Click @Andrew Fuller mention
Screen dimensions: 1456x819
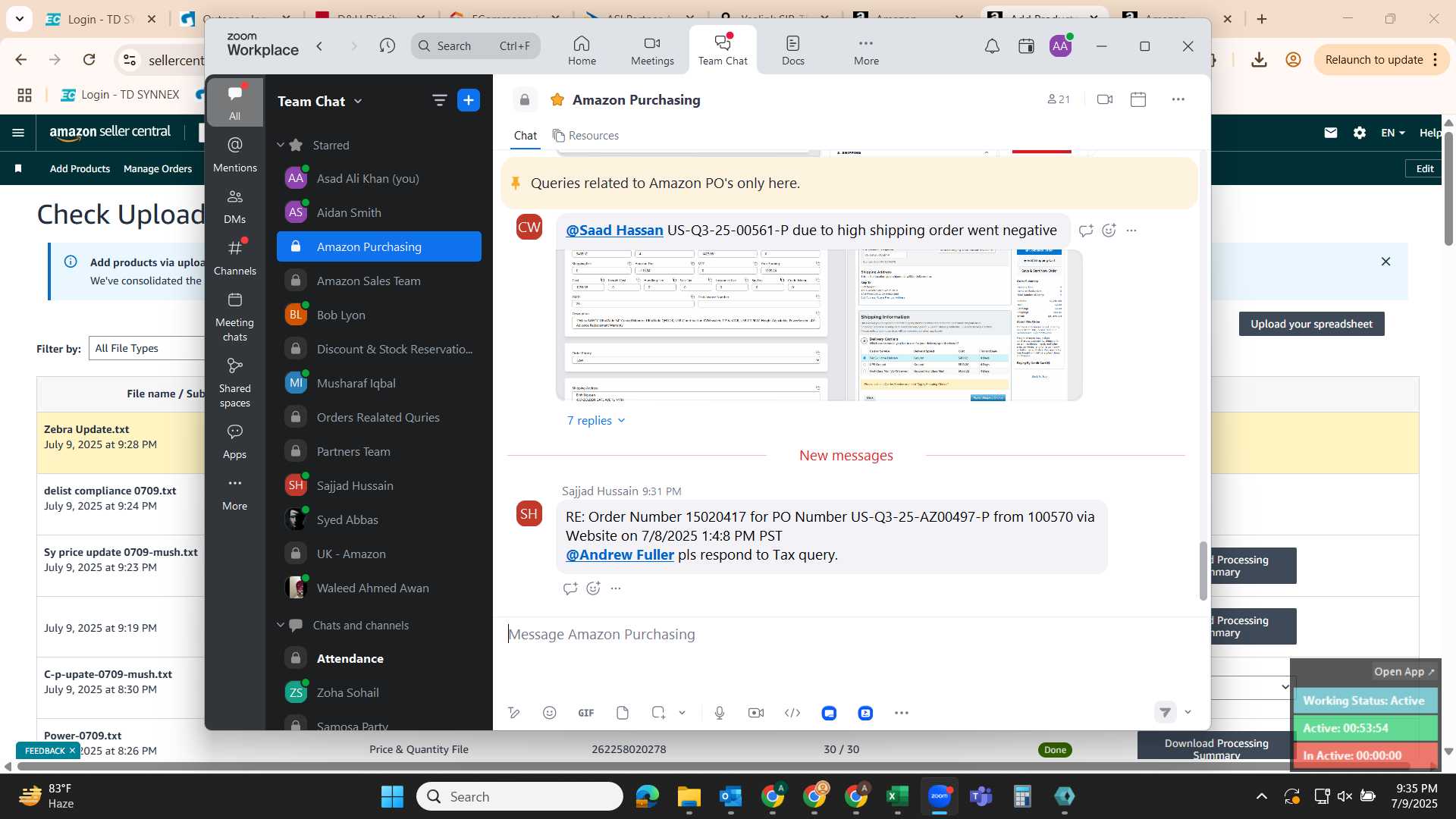pyautogui.click(x=620, y=554)
